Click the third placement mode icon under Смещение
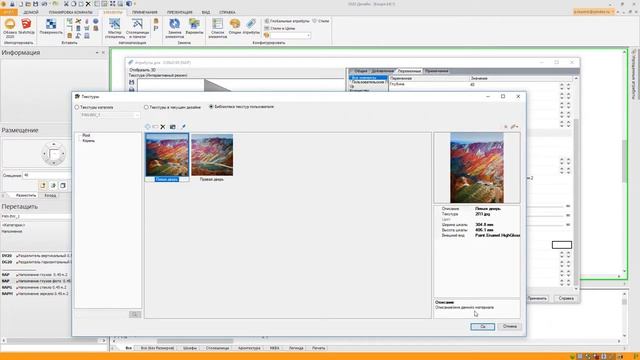Screen dimensions: 640x360 [63, 185]
